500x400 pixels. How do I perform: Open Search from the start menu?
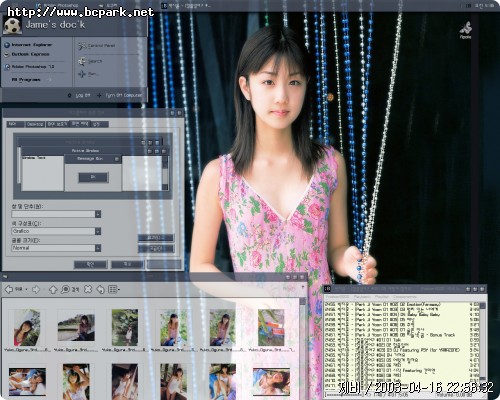[x=90, y=61]
